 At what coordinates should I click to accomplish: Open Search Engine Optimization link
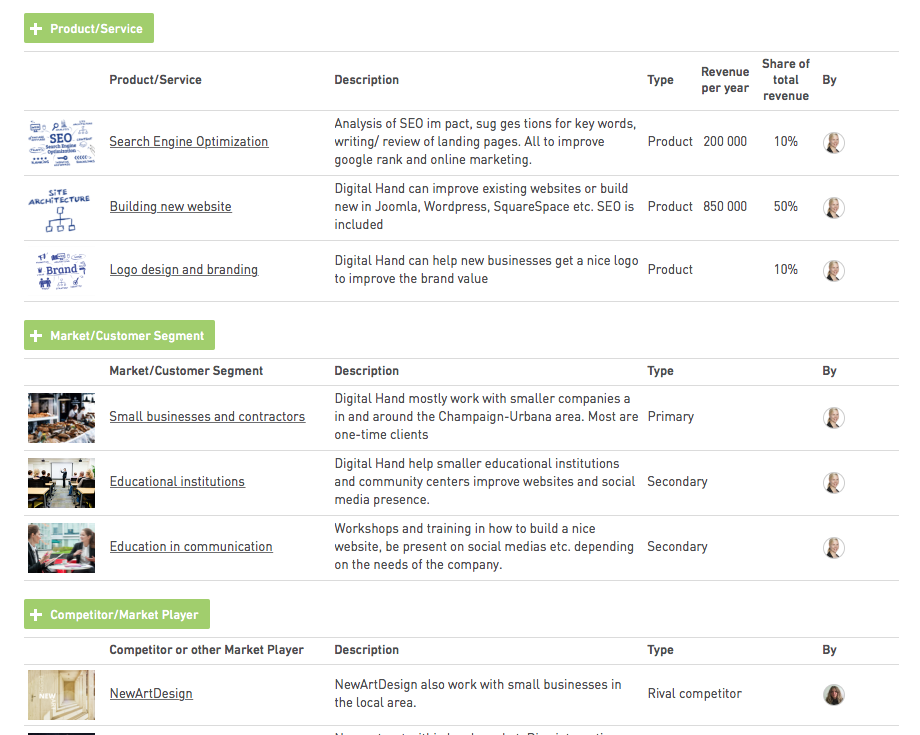click(189, 142)
